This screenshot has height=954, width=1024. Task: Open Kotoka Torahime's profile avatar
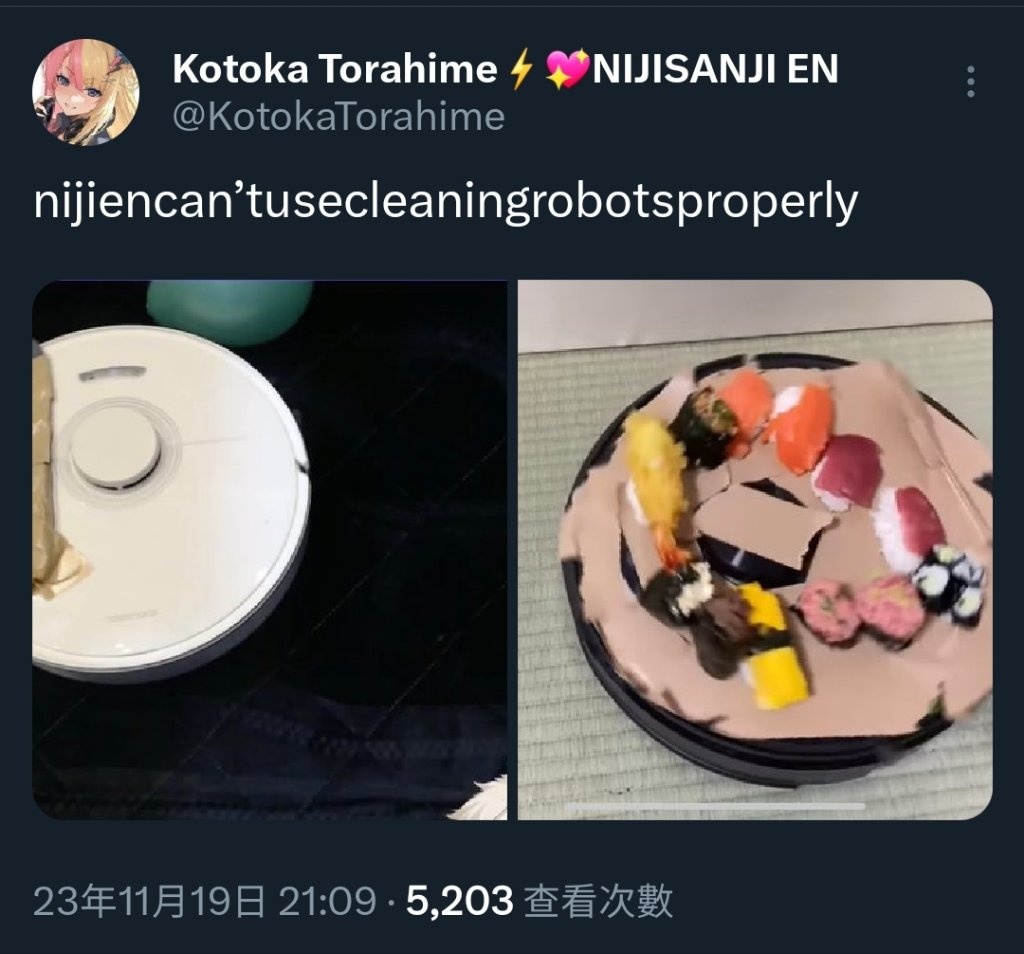(86, 92)
